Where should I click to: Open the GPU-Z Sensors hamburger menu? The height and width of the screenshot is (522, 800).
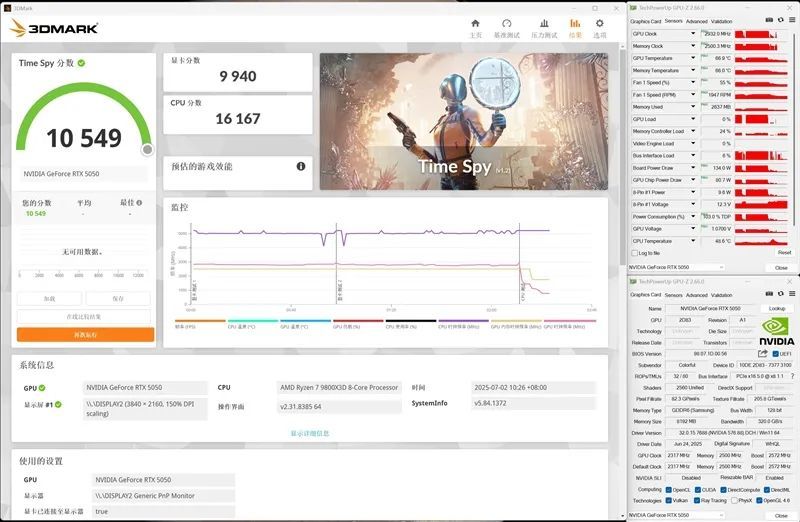[792, 20]
